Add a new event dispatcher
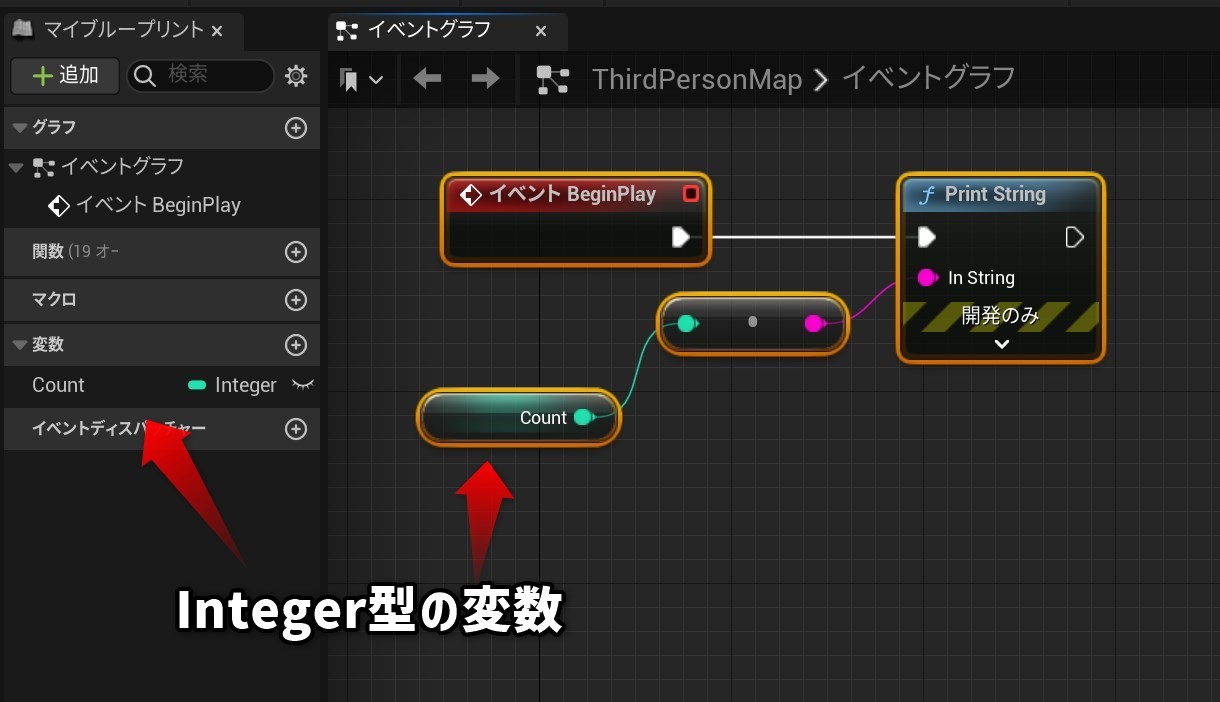The image size is (1220, 702). point(296,428)
